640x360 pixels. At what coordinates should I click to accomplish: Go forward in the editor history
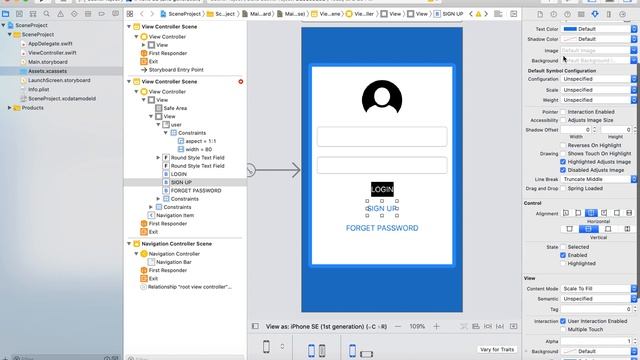[152, 14]
